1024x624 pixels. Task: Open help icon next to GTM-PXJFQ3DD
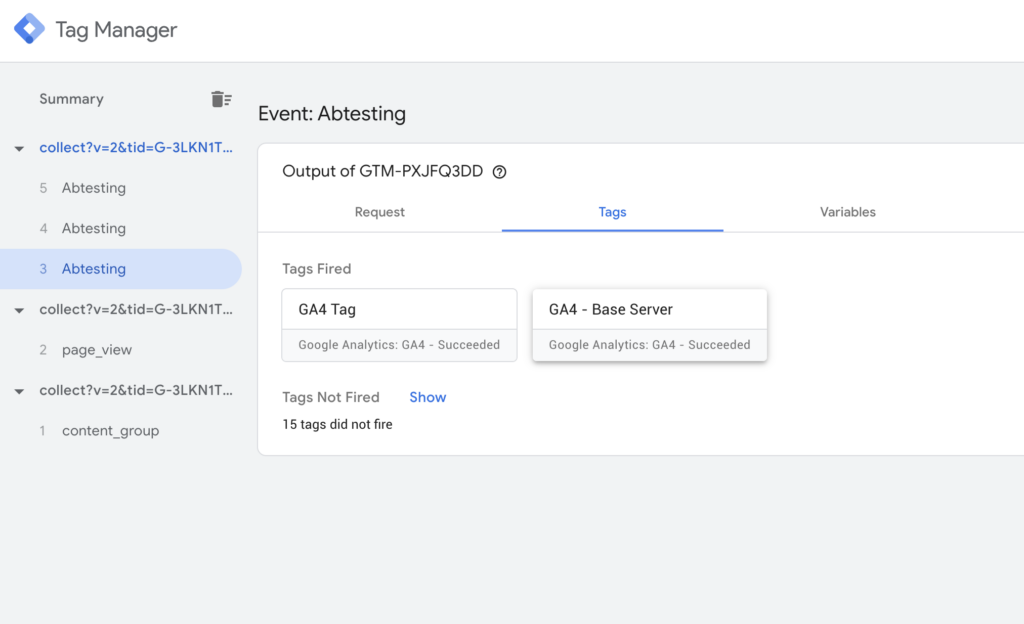500,172
